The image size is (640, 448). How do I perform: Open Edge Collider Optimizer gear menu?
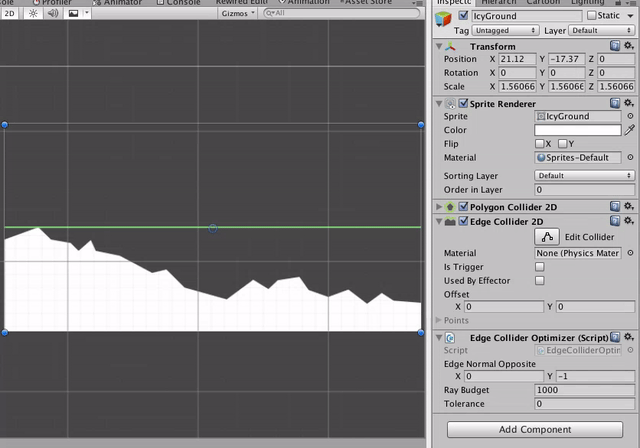point(629,337)
